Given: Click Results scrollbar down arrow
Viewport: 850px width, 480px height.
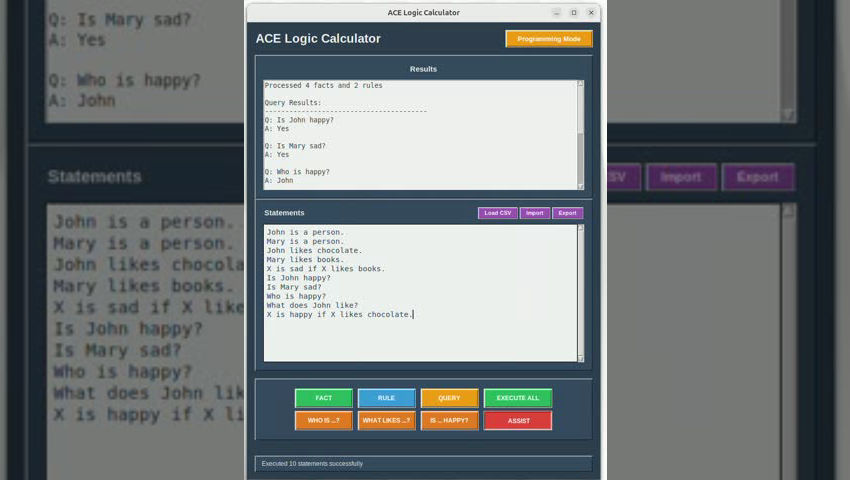Looking at the screenshot, I should click(x=580, y=185).
